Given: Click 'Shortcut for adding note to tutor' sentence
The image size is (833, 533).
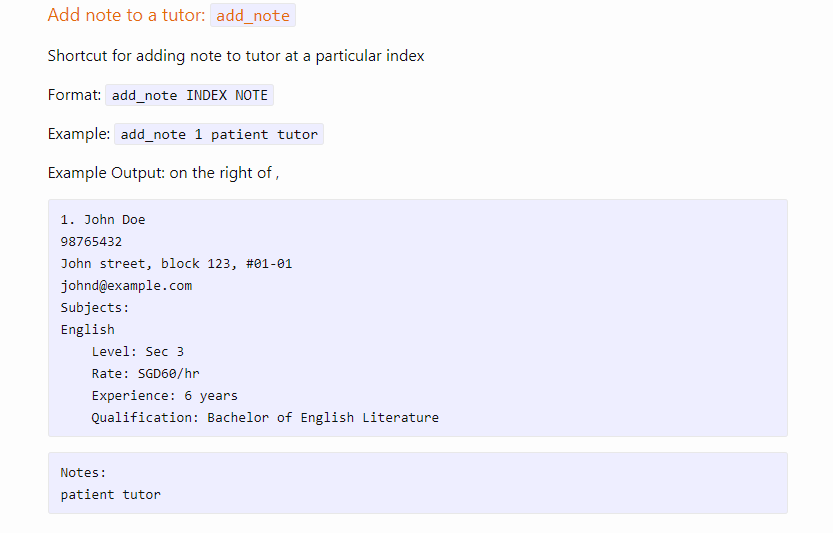Looking at the screenshot, I should pos(236,56).
